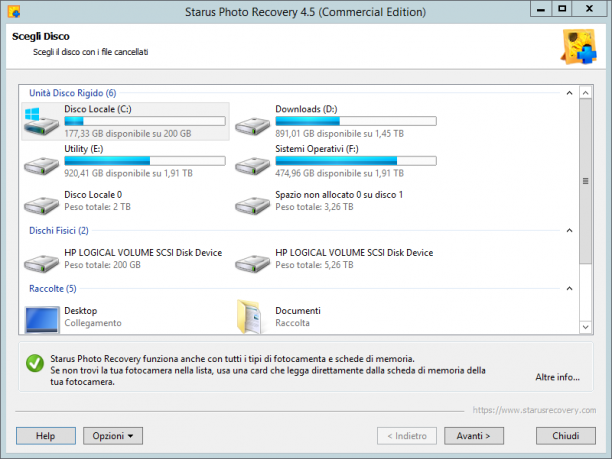Click the text Peso totale: 200 GB
Screen dimensions: 612x459
[x=102, y=265]
